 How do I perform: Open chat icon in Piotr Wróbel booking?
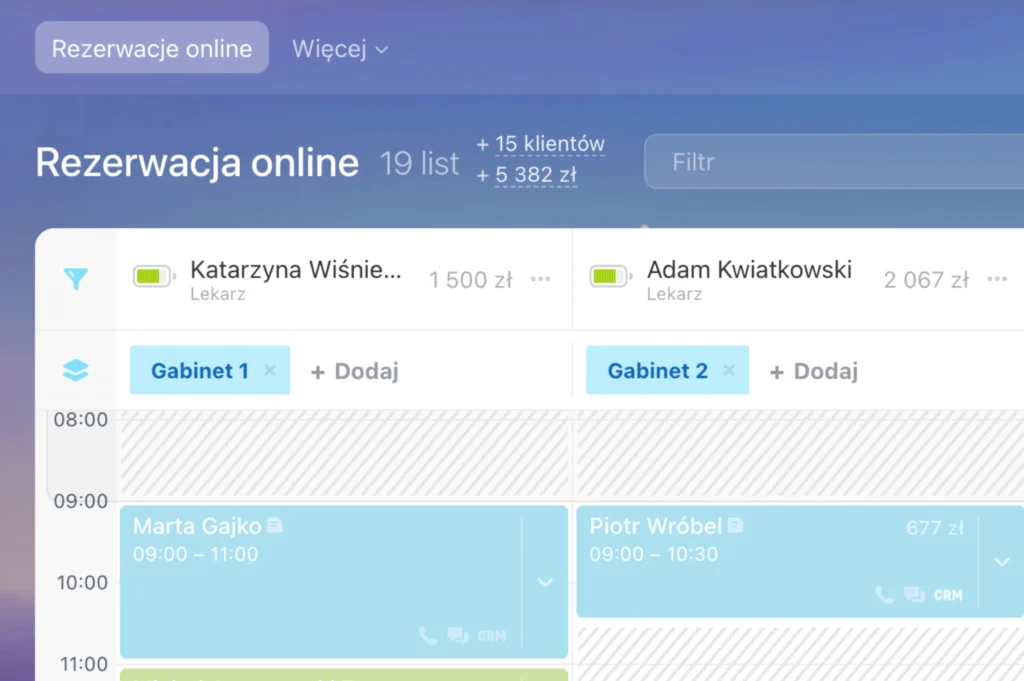pyautogui.click(x=914, y=594)
